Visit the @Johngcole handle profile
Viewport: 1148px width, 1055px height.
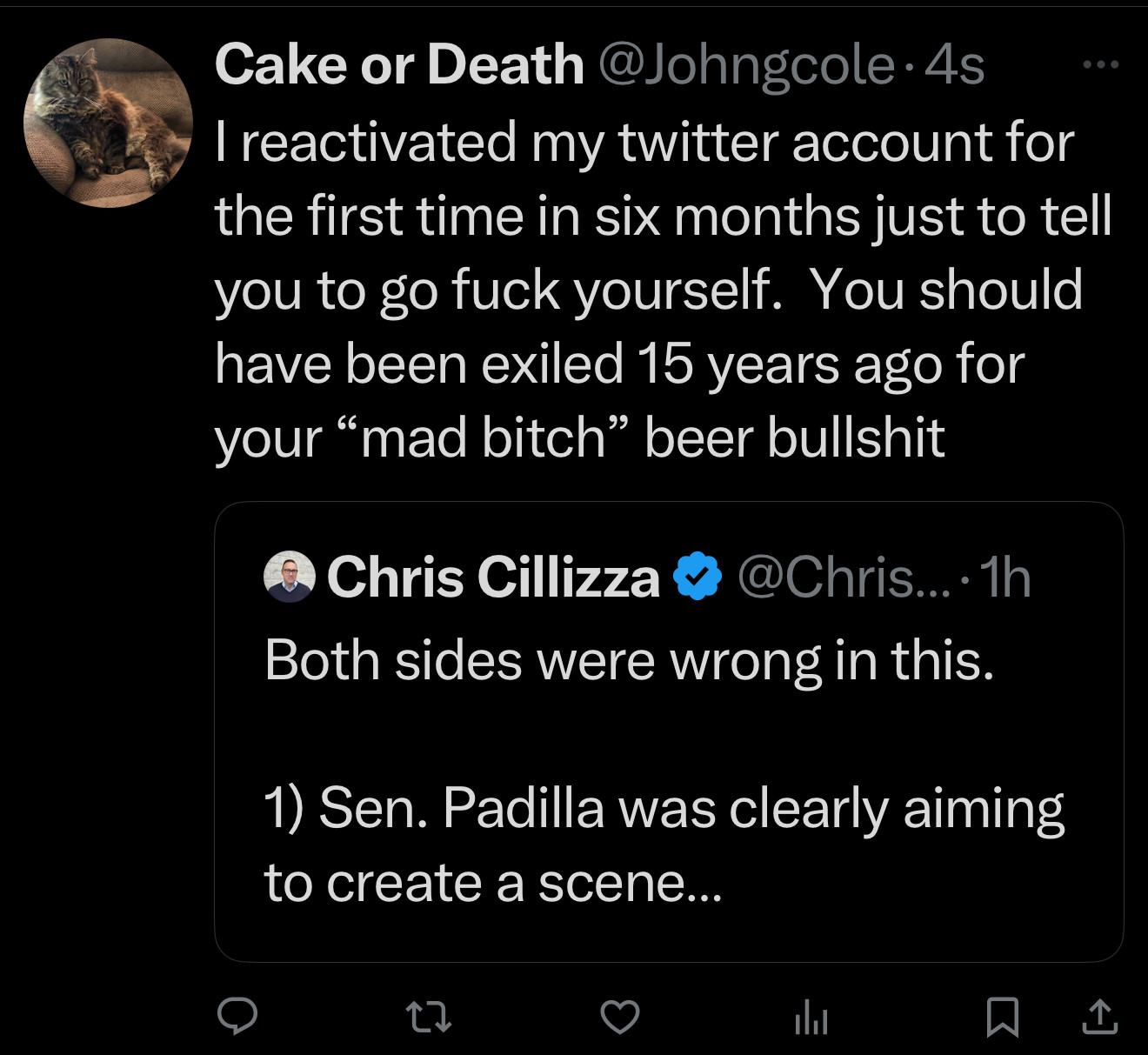point(747,67)
